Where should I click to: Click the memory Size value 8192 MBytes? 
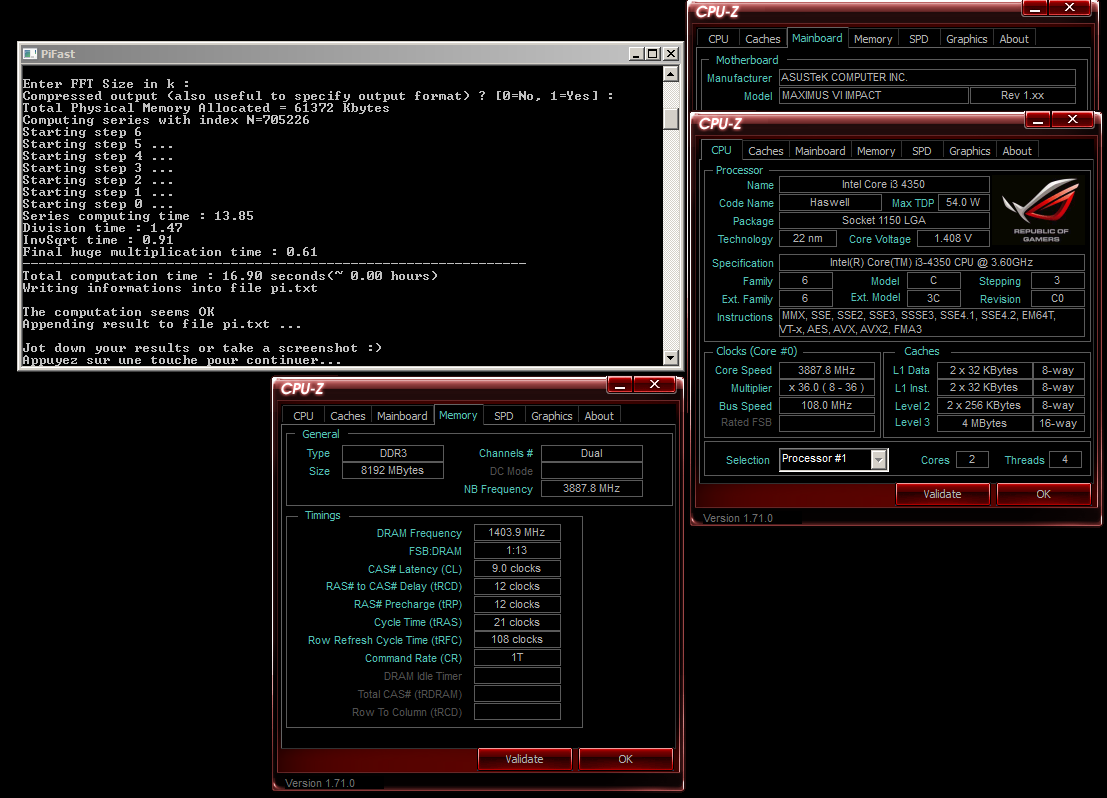pyautogui.click(x=393, y=470)
